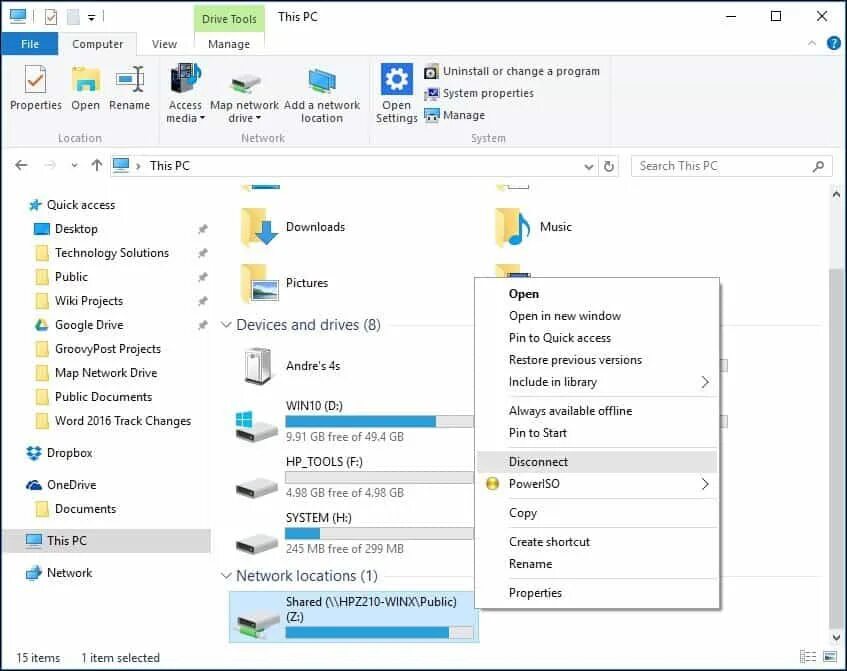Image resolution: width=847 pixels, height=671 pixels.
Task: Click the Open Settings gear icon
Action: tap(396, 79)
